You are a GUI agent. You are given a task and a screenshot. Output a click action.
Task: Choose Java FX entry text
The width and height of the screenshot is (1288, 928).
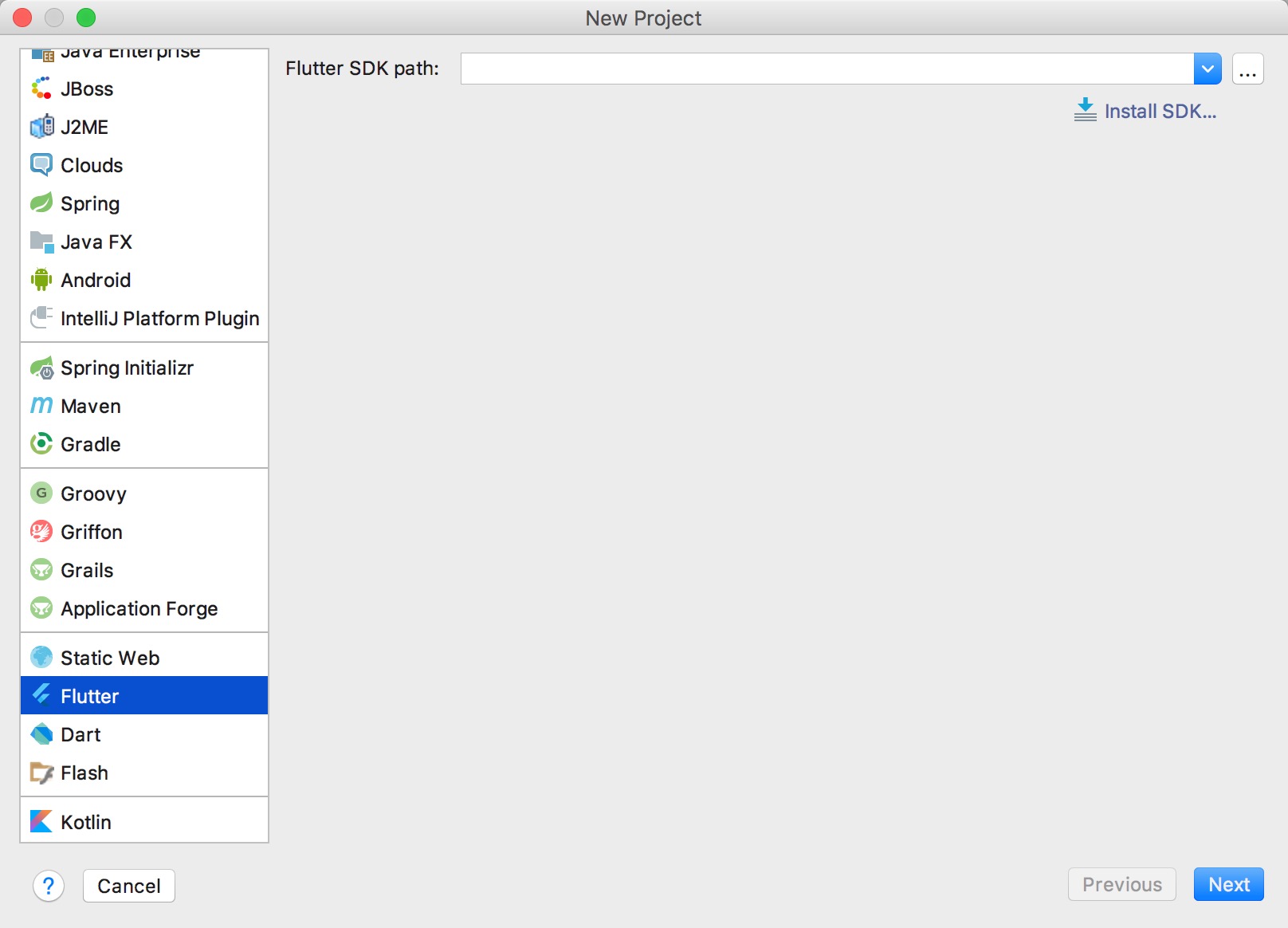(x=96, y=242)
